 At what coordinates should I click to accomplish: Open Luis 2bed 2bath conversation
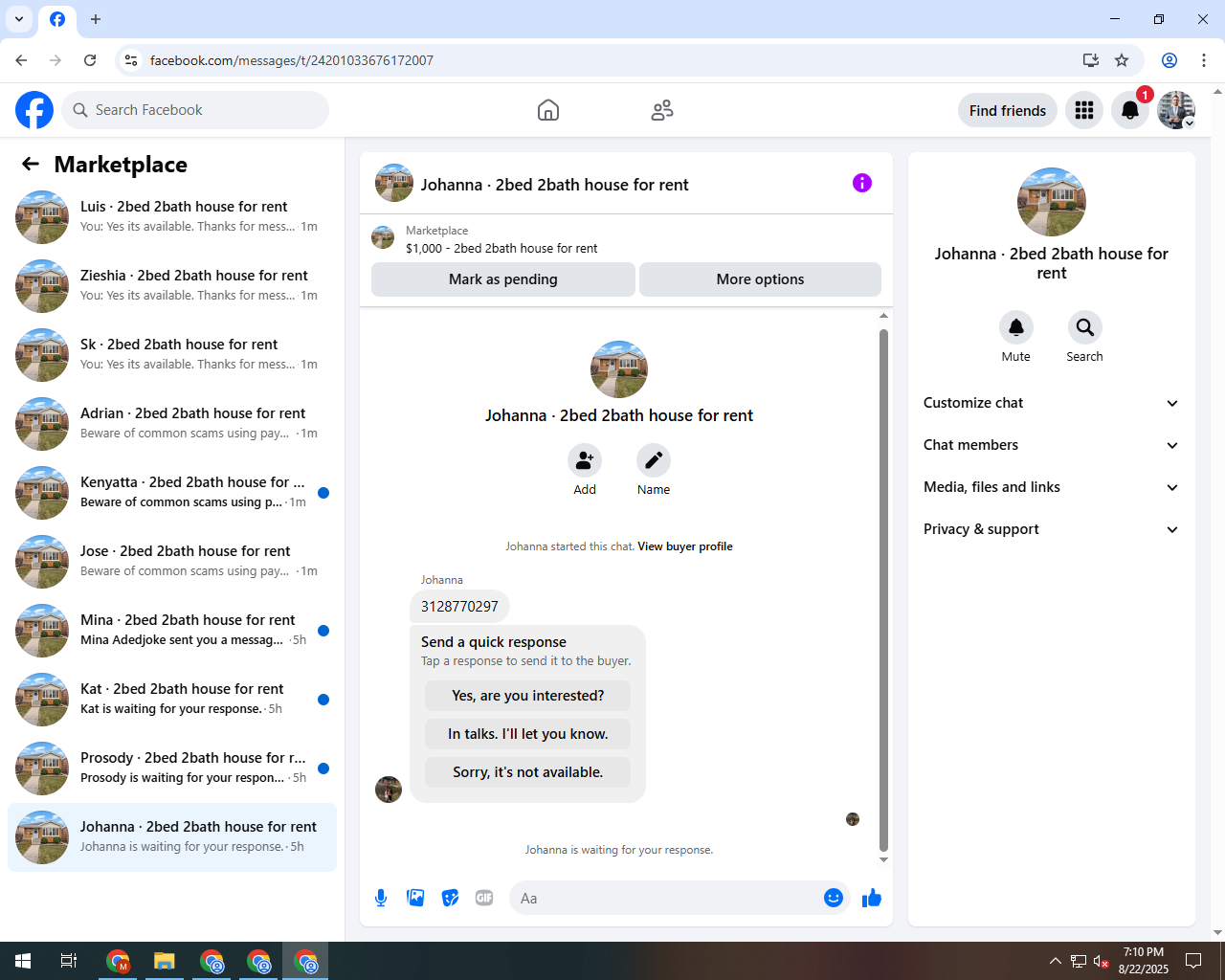point(172,217)
